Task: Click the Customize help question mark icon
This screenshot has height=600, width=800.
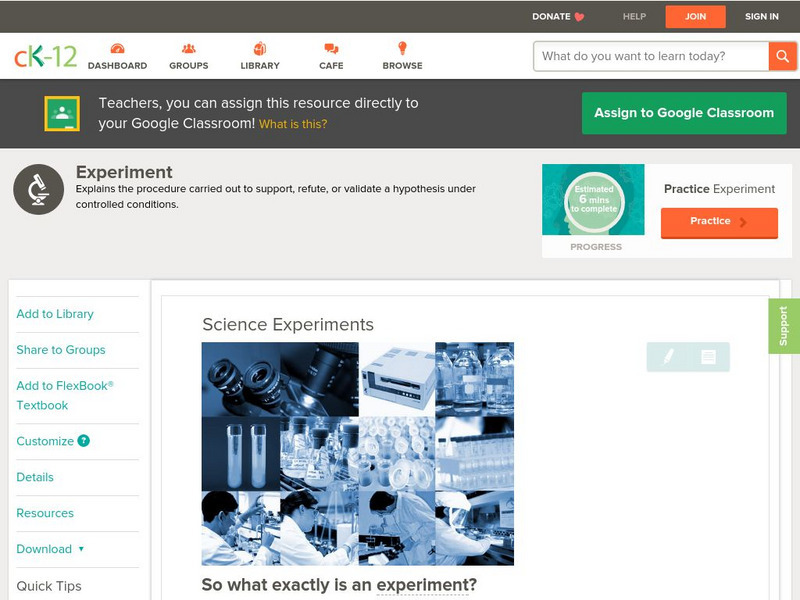Action: coord(83,441)
